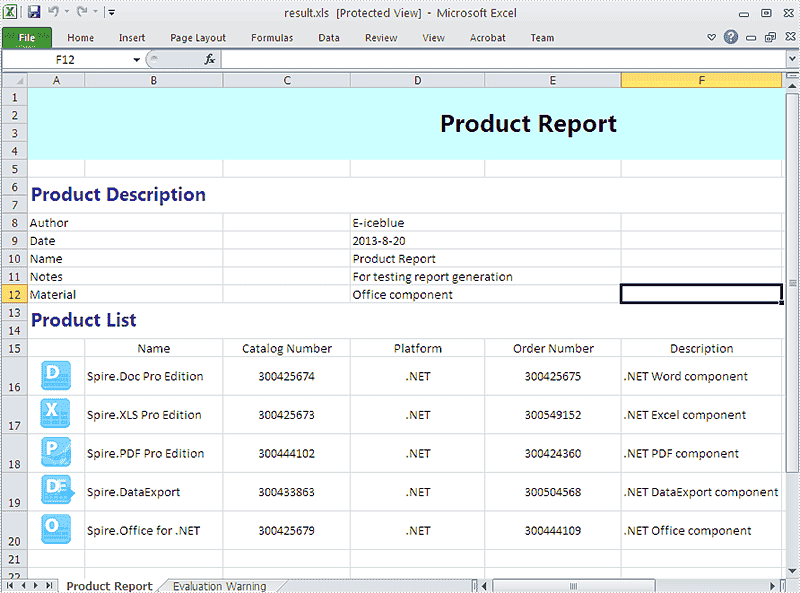Minimize the ribbon using the caret icon
The width and height of the screenshot is (800, 593).
711,37
